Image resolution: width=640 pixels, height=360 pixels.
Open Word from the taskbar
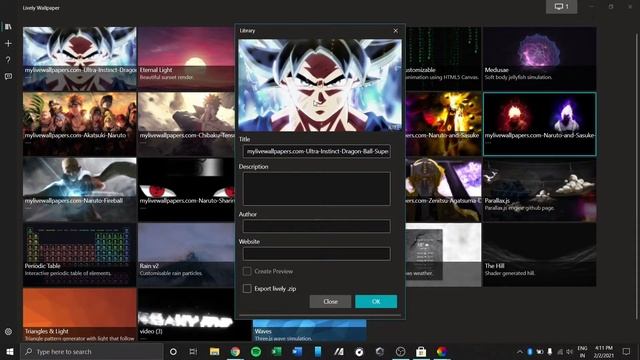coord(297,351)
